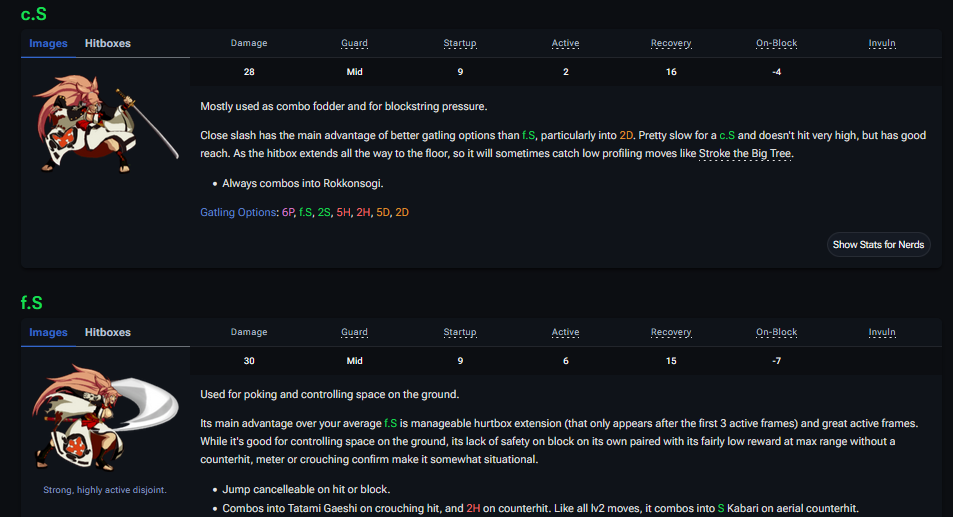953x517 pixels.
Task: Click the c.S section heading
Action: 34,14
